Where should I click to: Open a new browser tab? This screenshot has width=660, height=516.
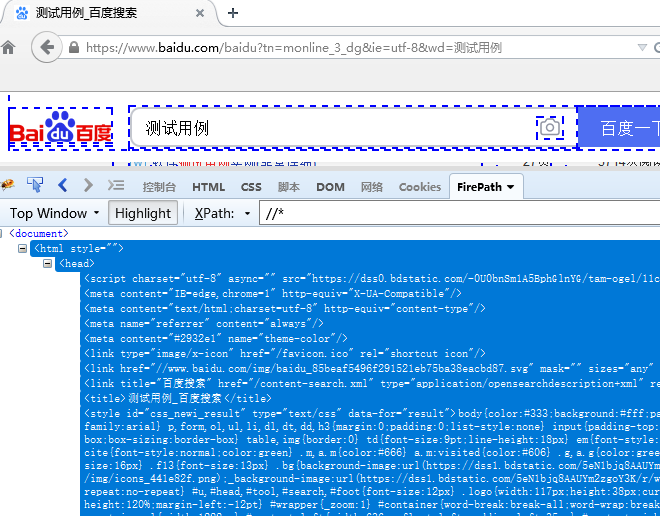pyautogui.click(x=233, y=13)
